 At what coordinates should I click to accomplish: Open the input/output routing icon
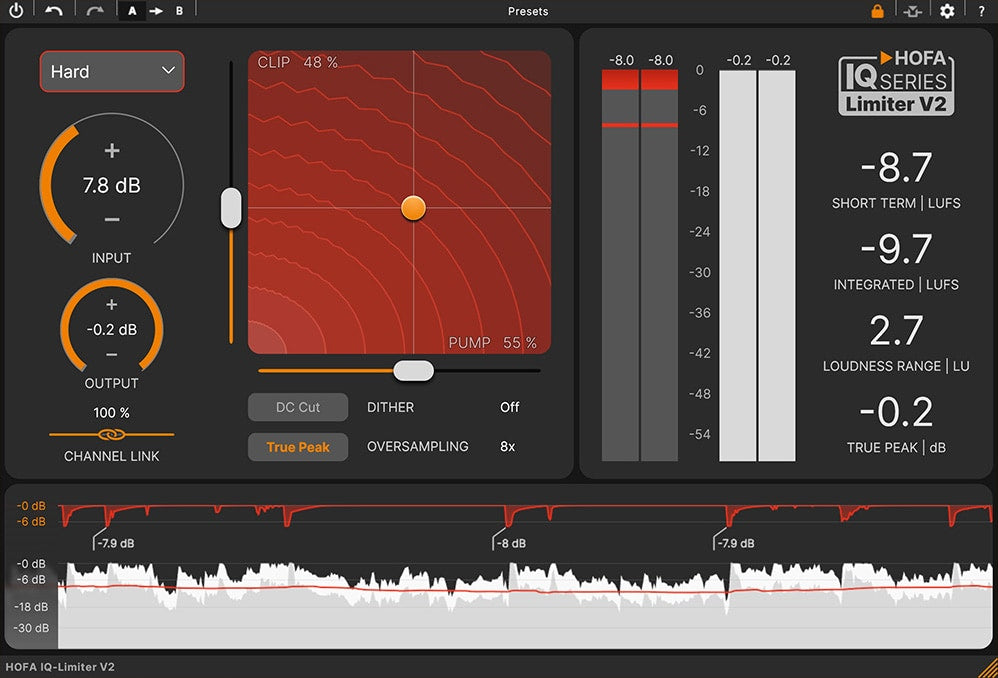pos(912,11)
